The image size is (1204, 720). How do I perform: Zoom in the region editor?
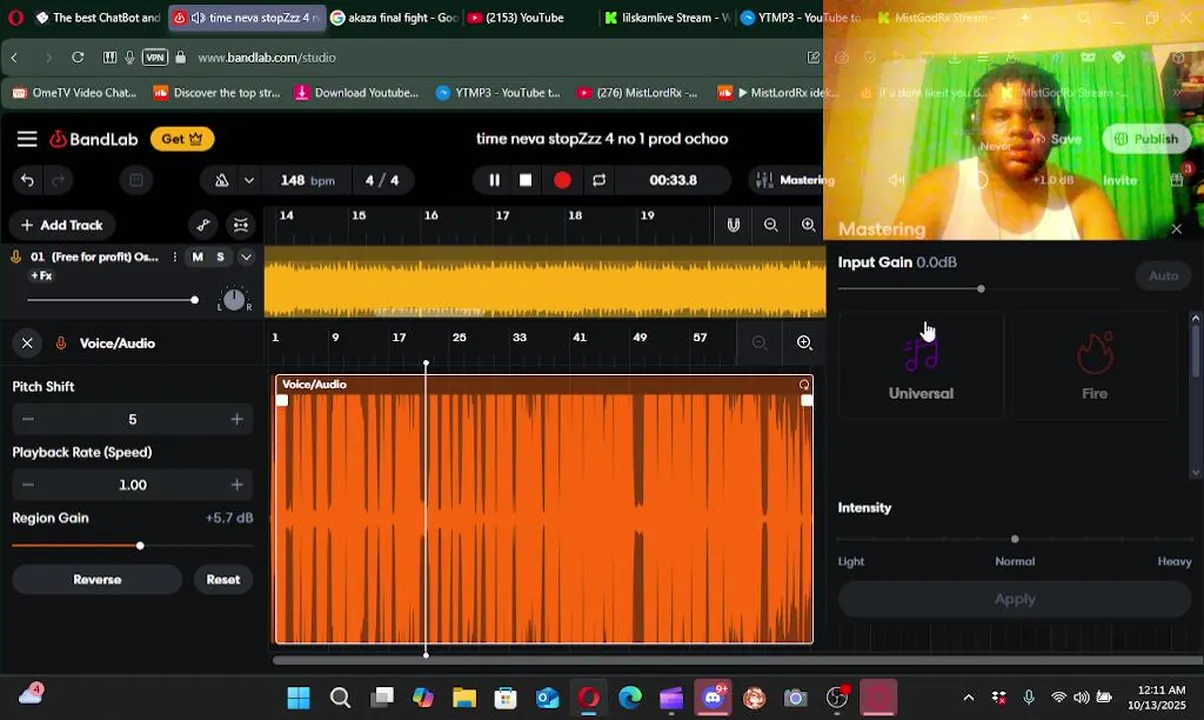[804, 343]
